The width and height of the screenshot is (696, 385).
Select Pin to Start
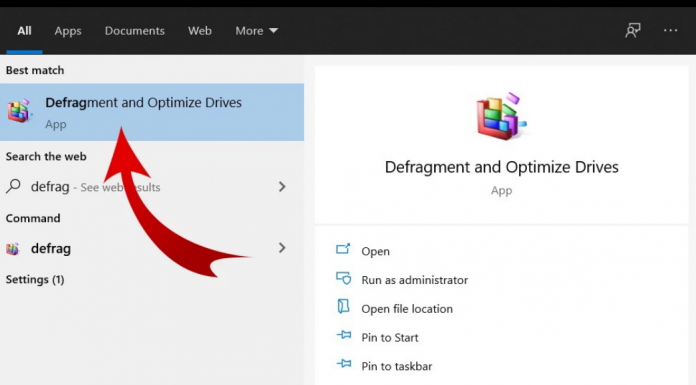390,338
